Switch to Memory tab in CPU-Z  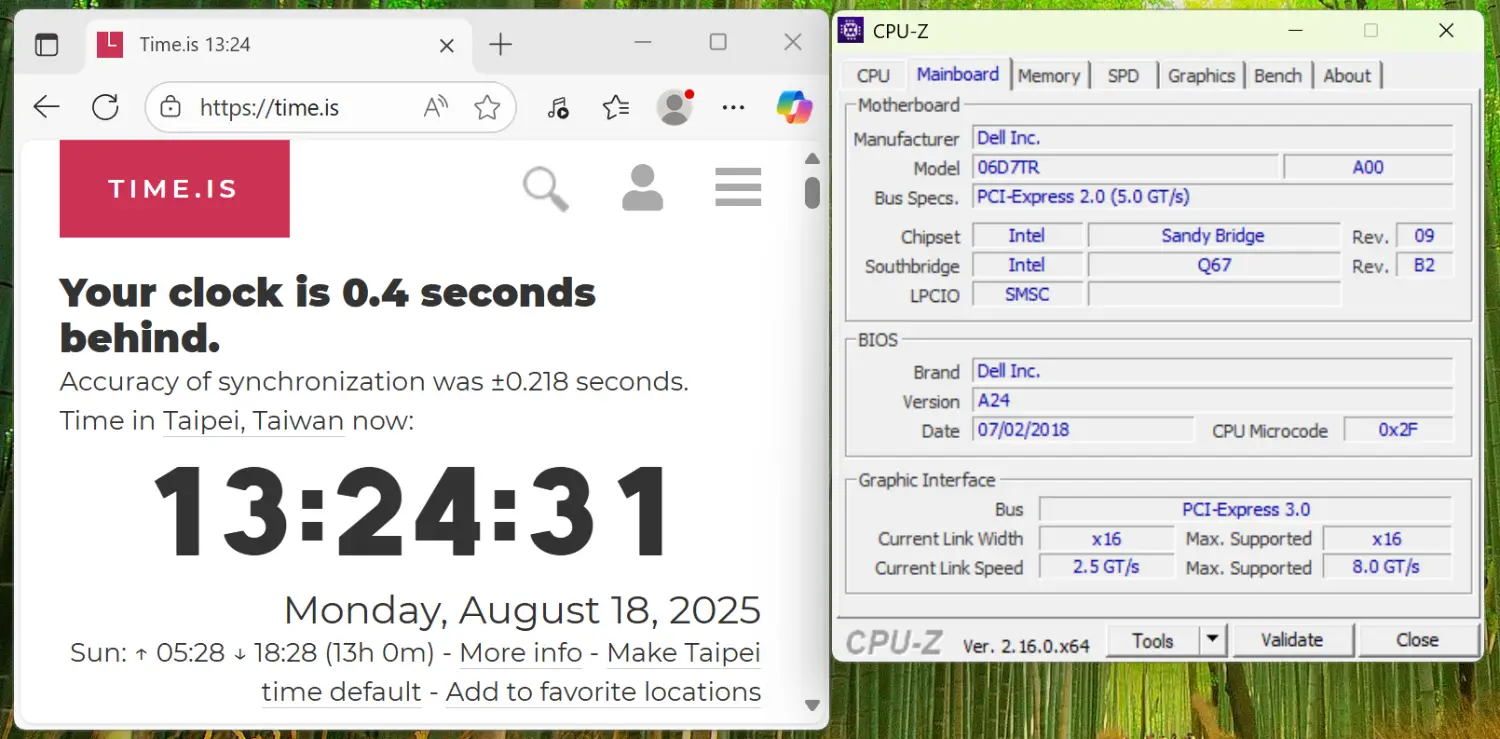[x=1049, y=76]
